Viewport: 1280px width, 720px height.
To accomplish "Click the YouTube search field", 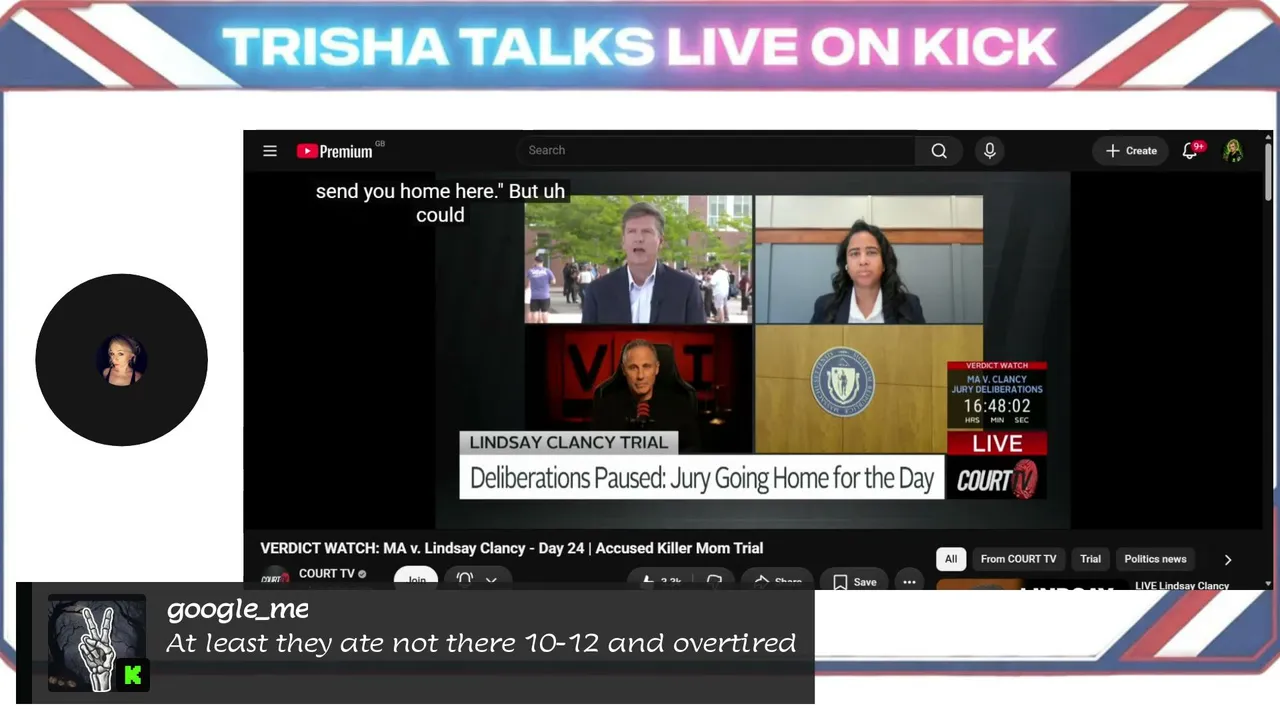I will click(x=716, y=151).
